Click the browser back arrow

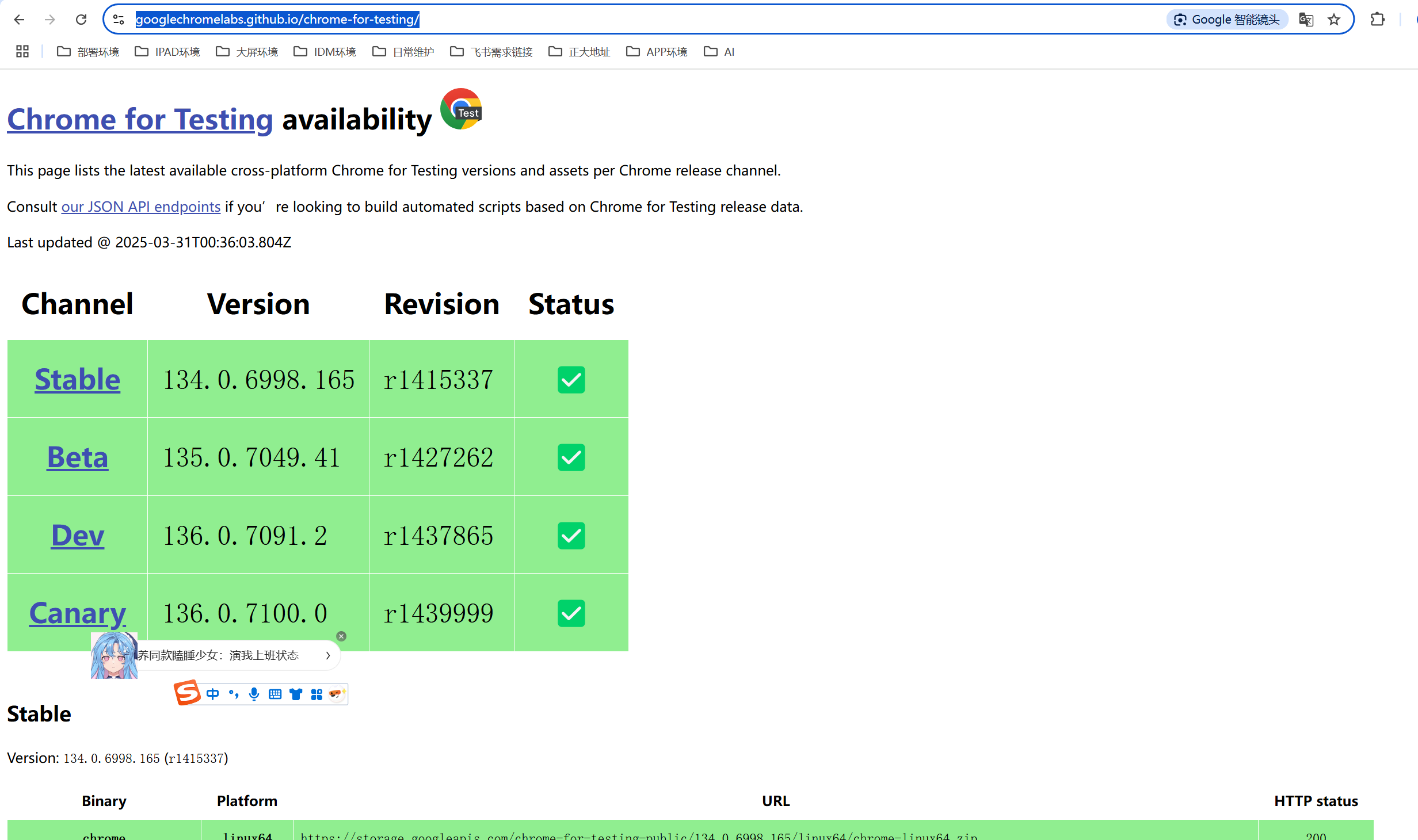click(x=19, y=20)
